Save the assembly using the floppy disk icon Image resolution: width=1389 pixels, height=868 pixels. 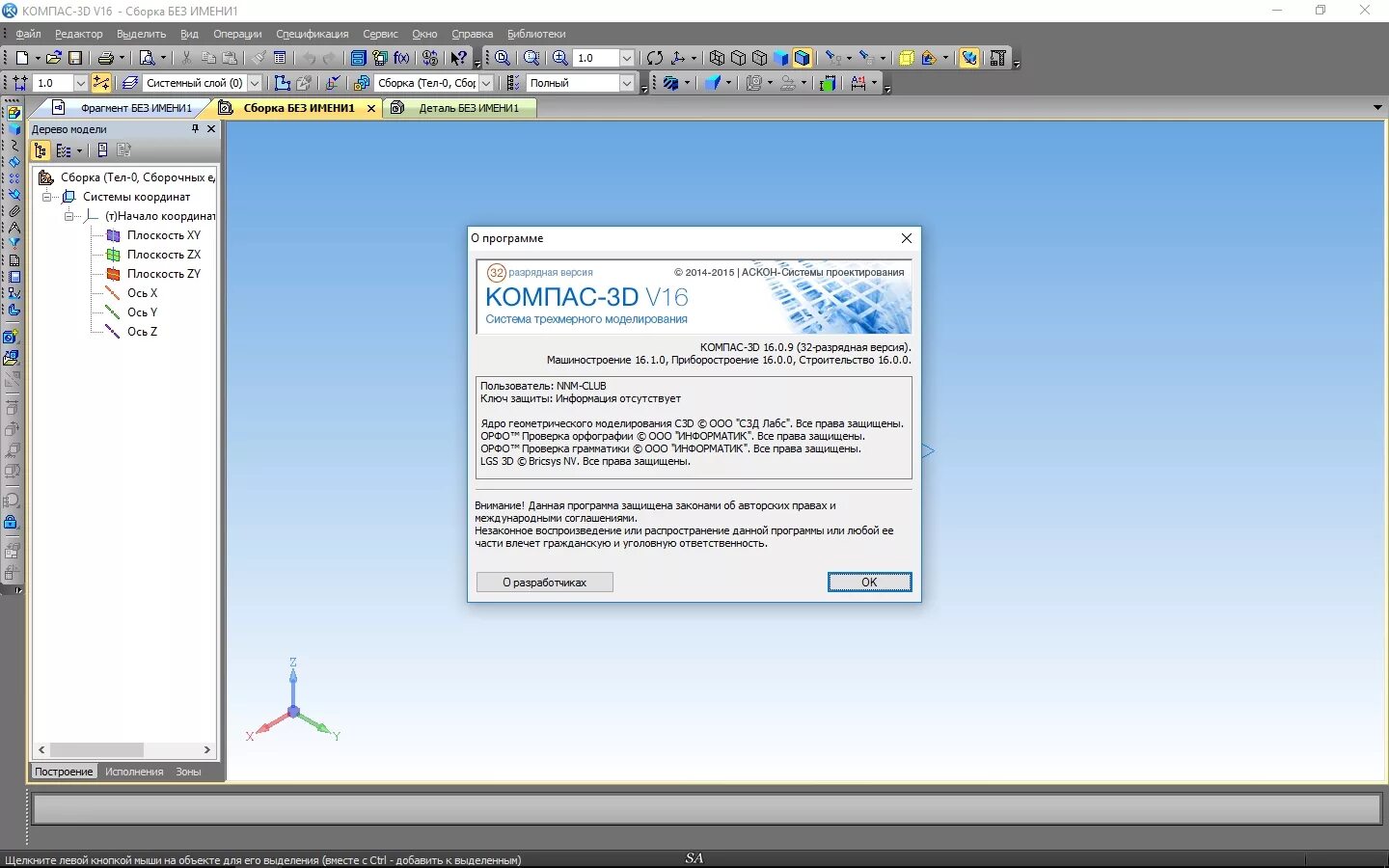coord(75,58)
